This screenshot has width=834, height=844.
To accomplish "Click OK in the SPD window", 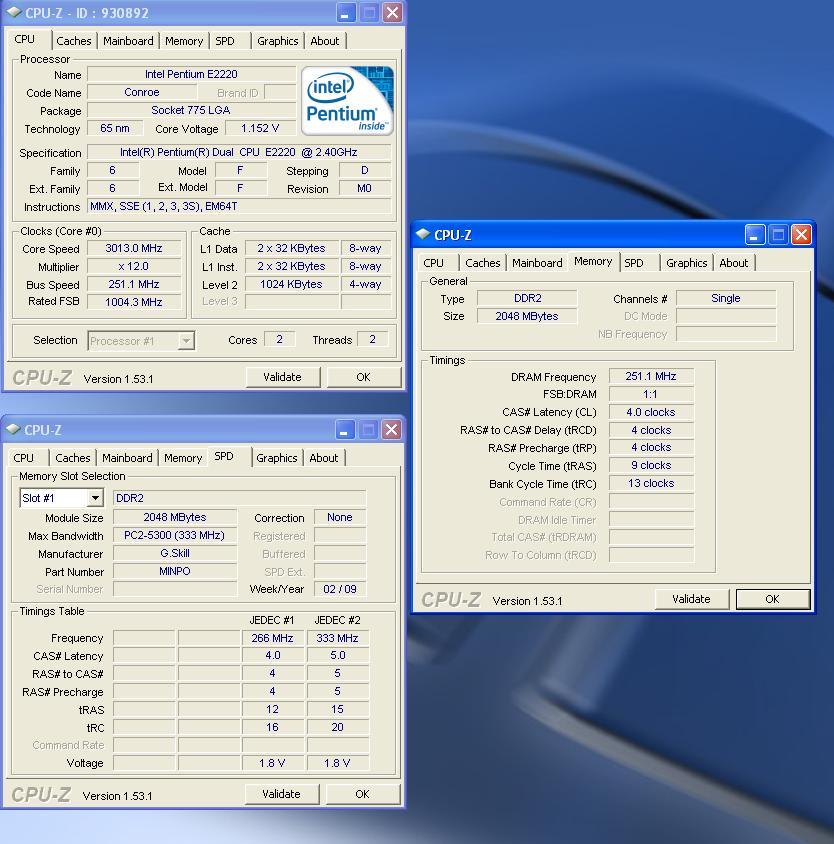I will [362, 794].
